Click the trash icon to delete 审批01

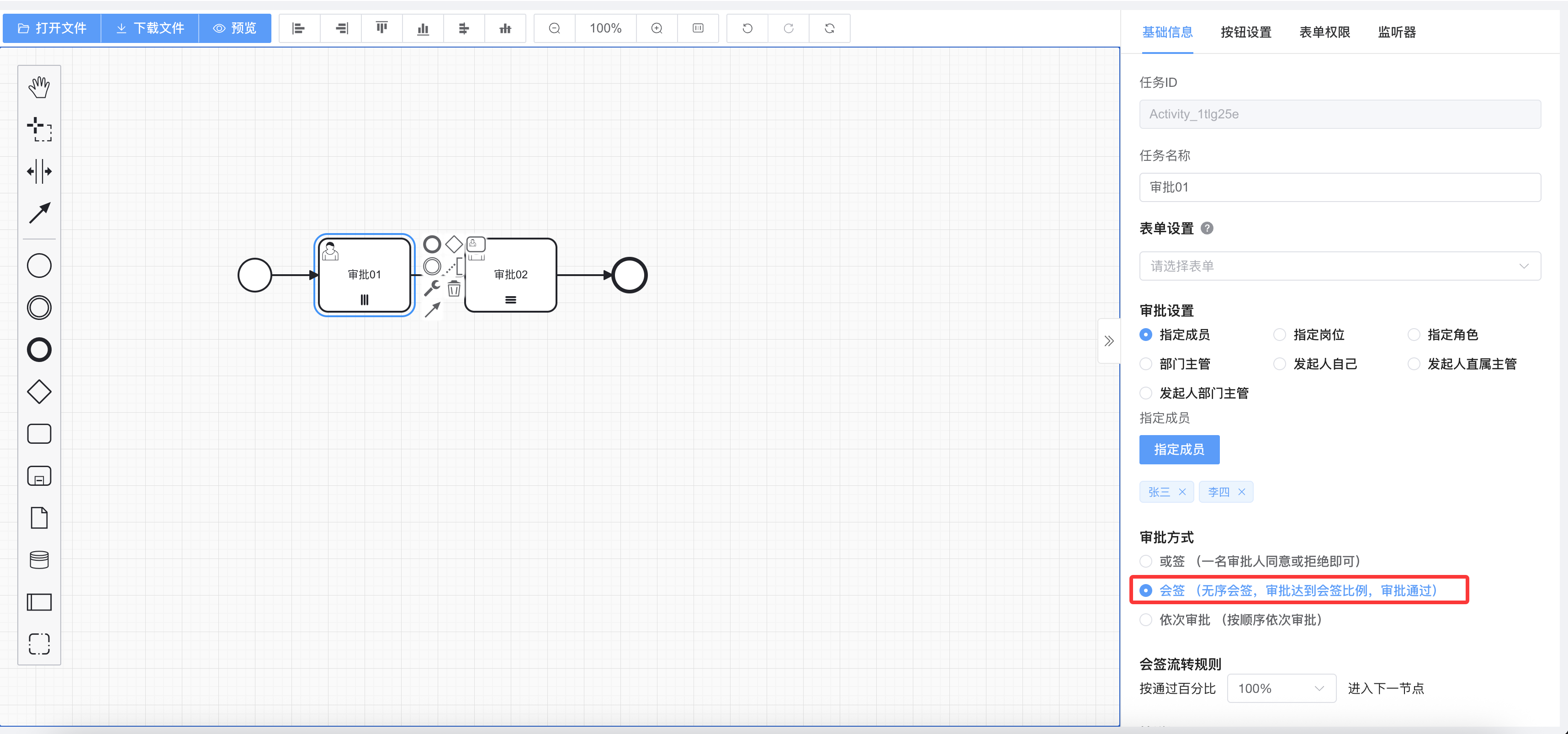click(454, 289)
